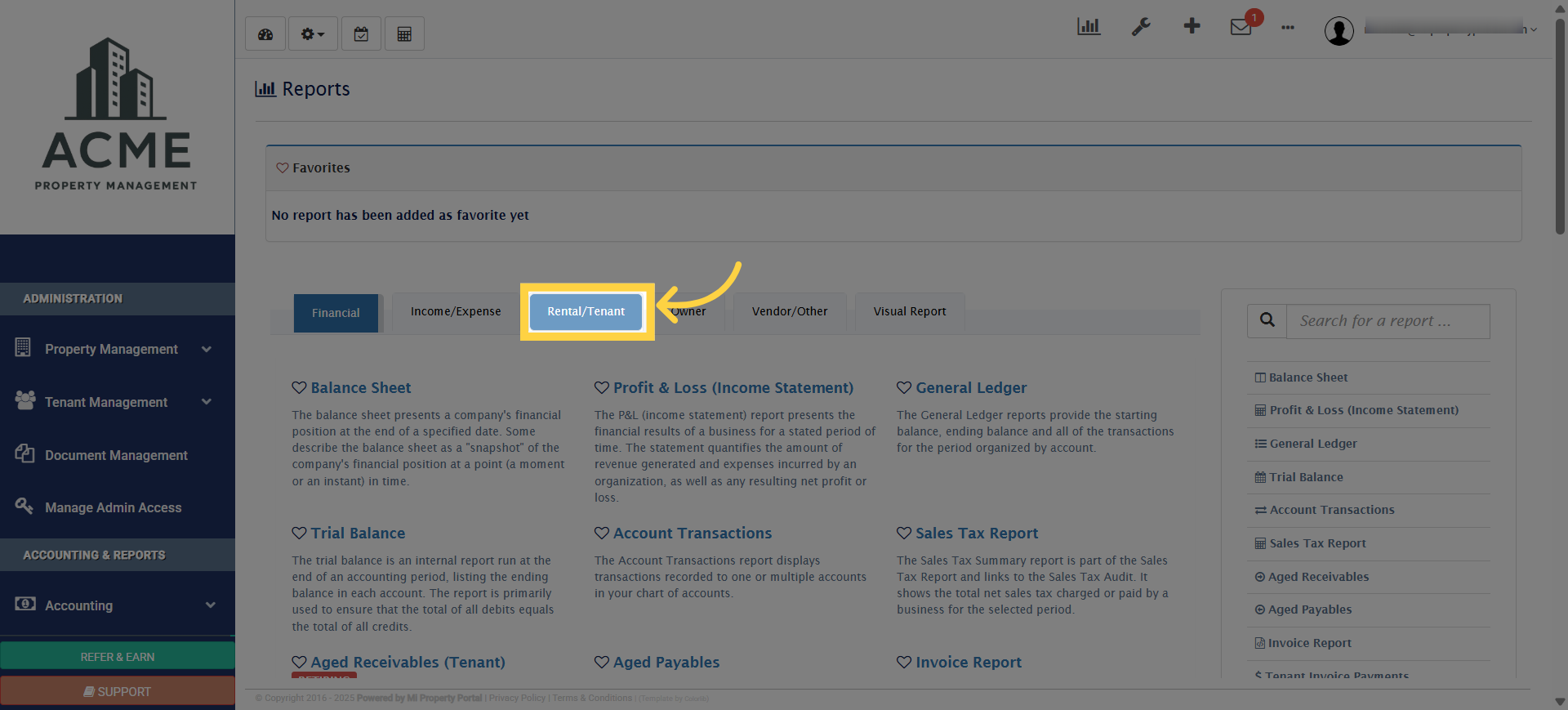This screenshot has height=710, width=1568.
Task: Click the Search for a report field
Action: point(1388,321)
